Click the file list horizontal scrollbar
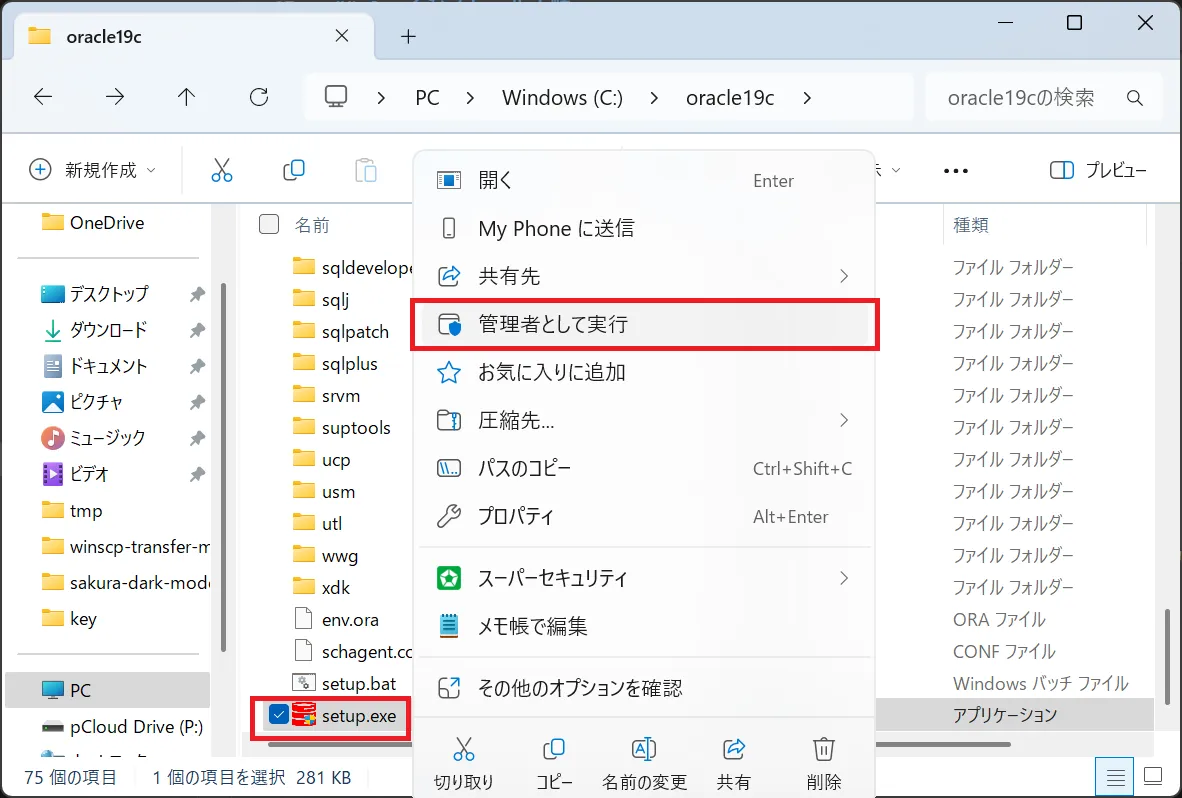This screenshot has width=1182, height=798. (639, 744)
